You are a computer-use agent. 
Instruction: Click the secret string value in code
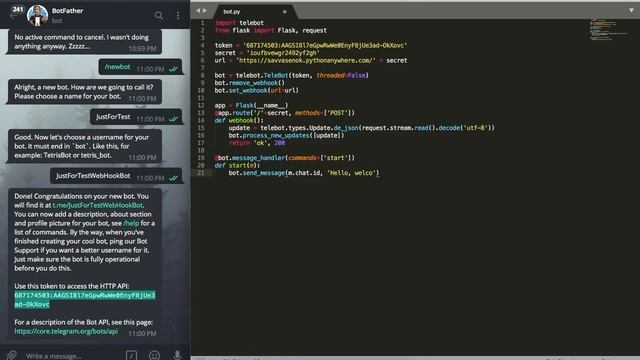tap(283, 53)
